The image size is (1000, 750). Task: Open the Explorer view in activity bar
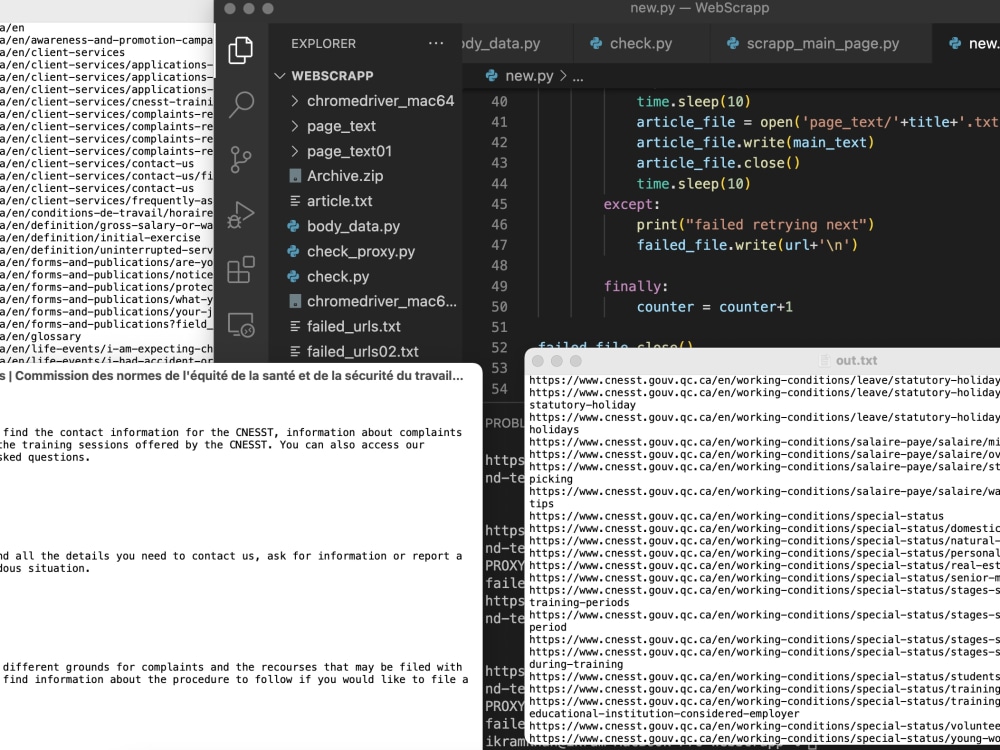pyautogui.click(x=240, y=50)
